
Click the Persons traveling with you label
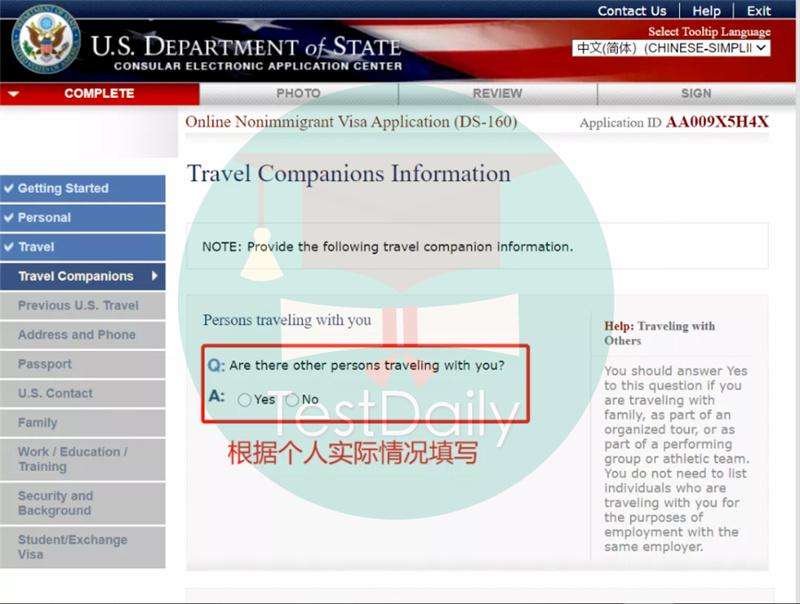click(x=287, y=320)
